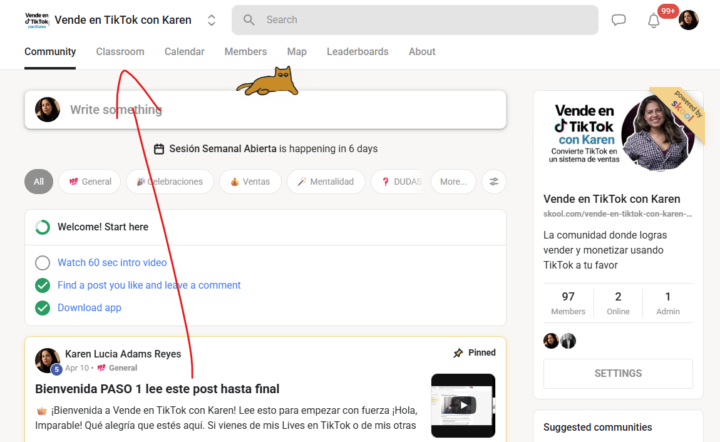Click the calendar icon beside Sesión Semanal
This screenshot has width=720, height=442.
pos(159,149)
